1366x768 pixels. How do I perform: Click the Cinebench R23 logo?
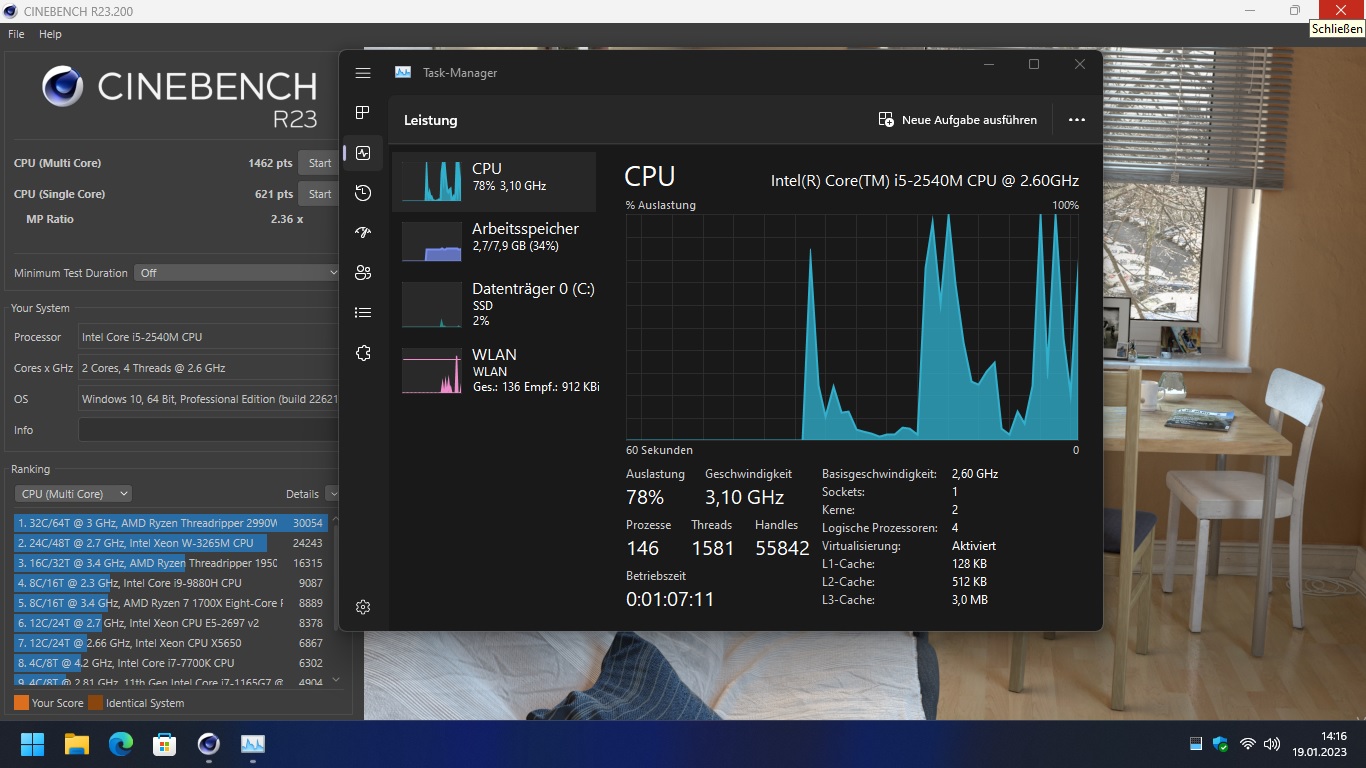180,97
